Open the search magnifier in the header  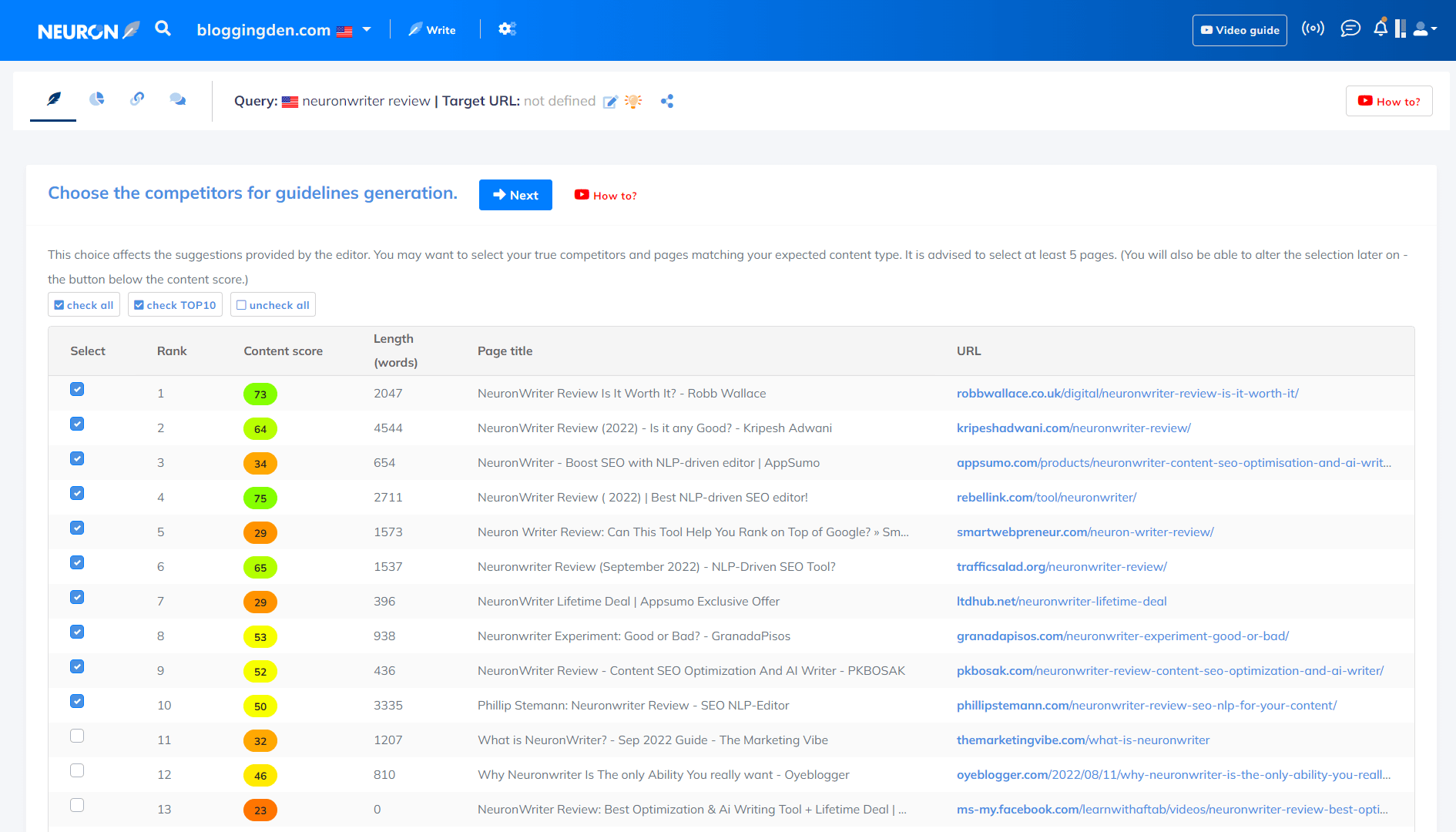(163, 29)
